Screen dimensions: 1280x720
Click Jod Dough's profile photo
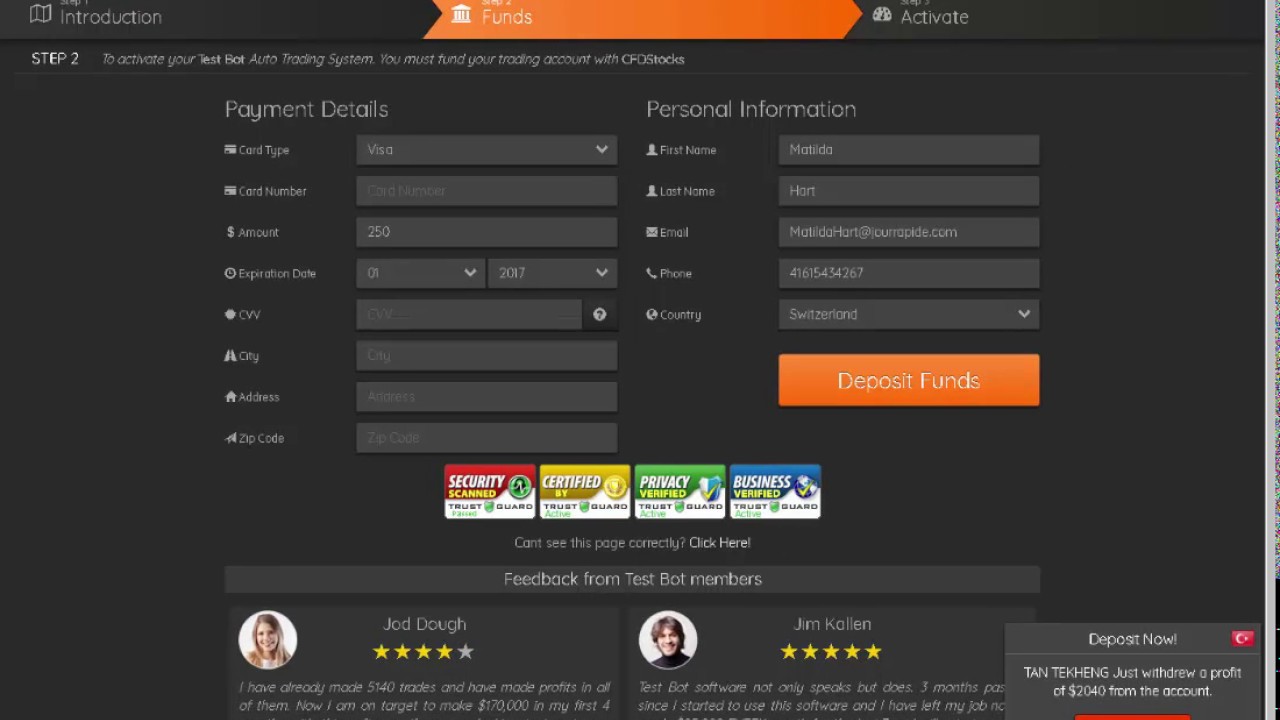pyautogui.click(x=267, y=640)
